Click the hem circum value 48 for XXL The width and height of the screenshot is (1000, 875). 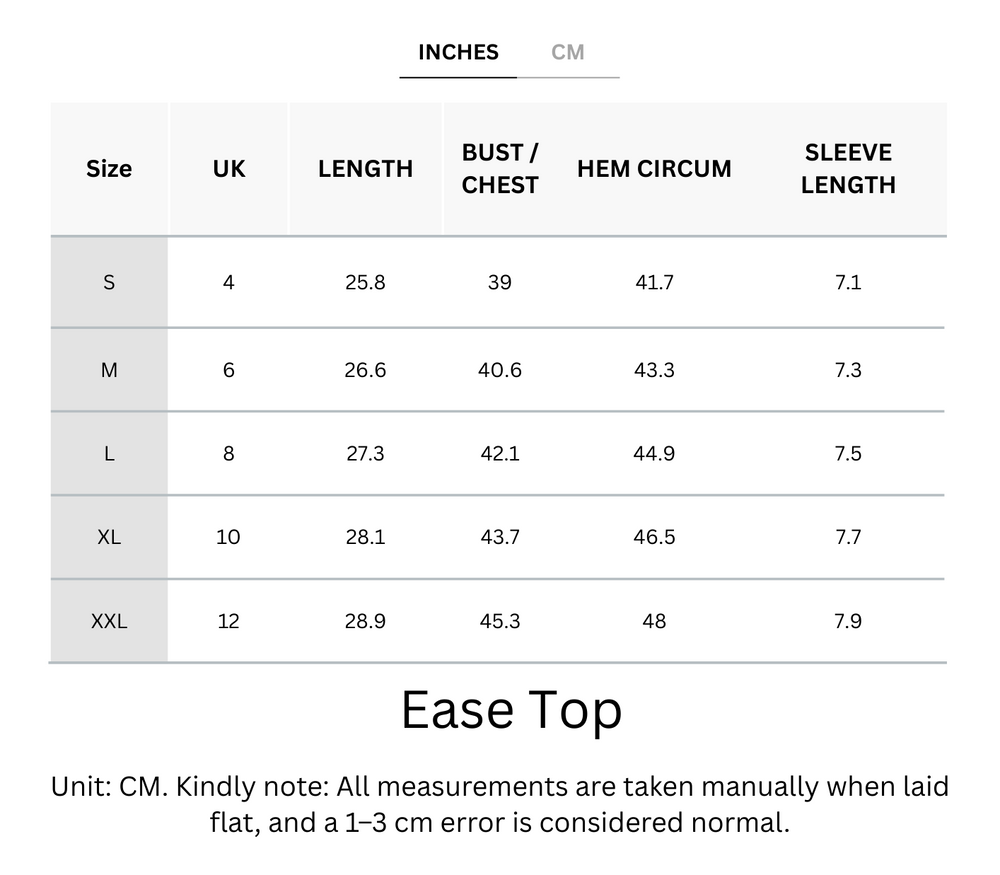654,621
